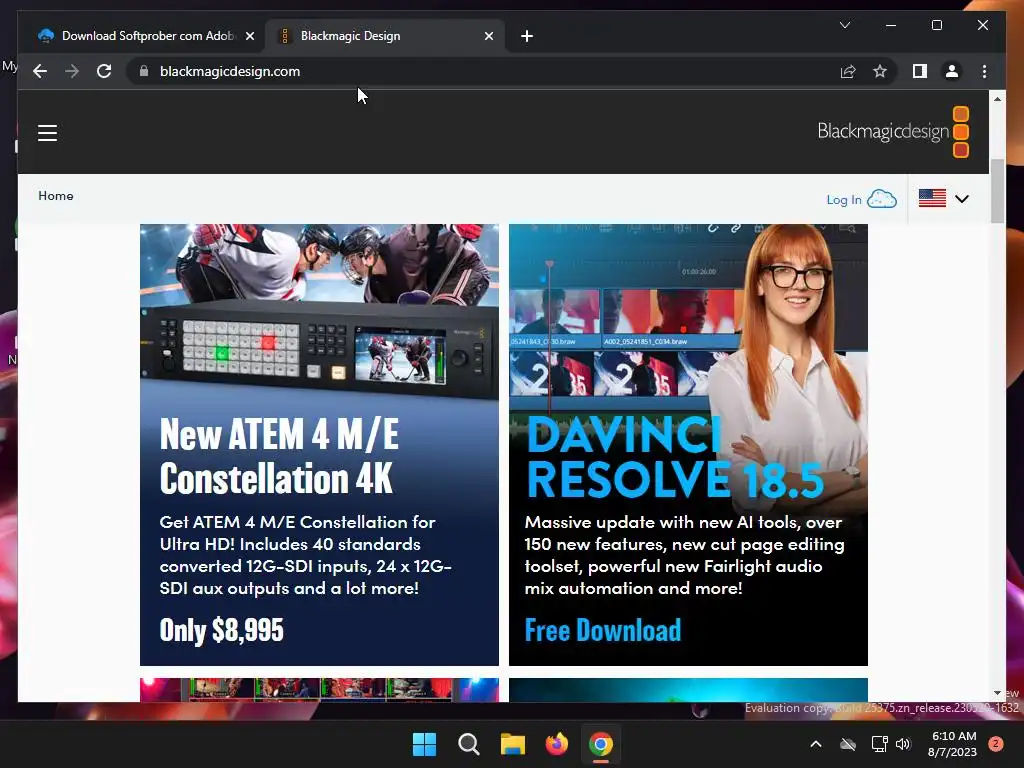Open the notification badge showing 2
Image resolution: width=1024 pixels, height=768 pixels.
click(996, 743)
